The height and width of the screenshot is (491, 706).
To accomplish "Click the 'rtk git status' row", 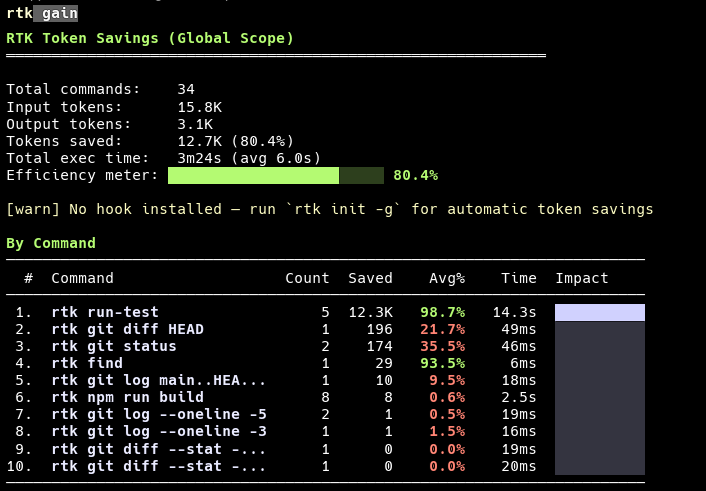I will [326, 346].
